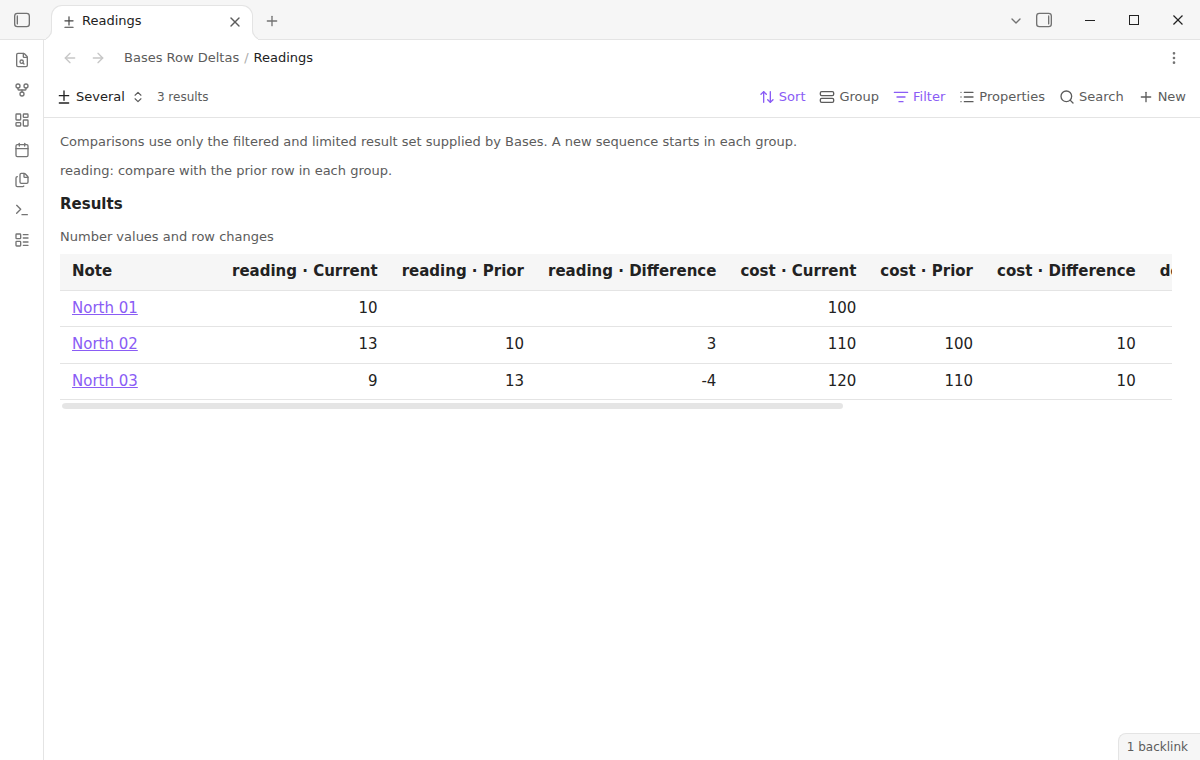Add a new tab with plus
The height and width of the screenshot is (760, 1200).
click(x=272, y=21)
